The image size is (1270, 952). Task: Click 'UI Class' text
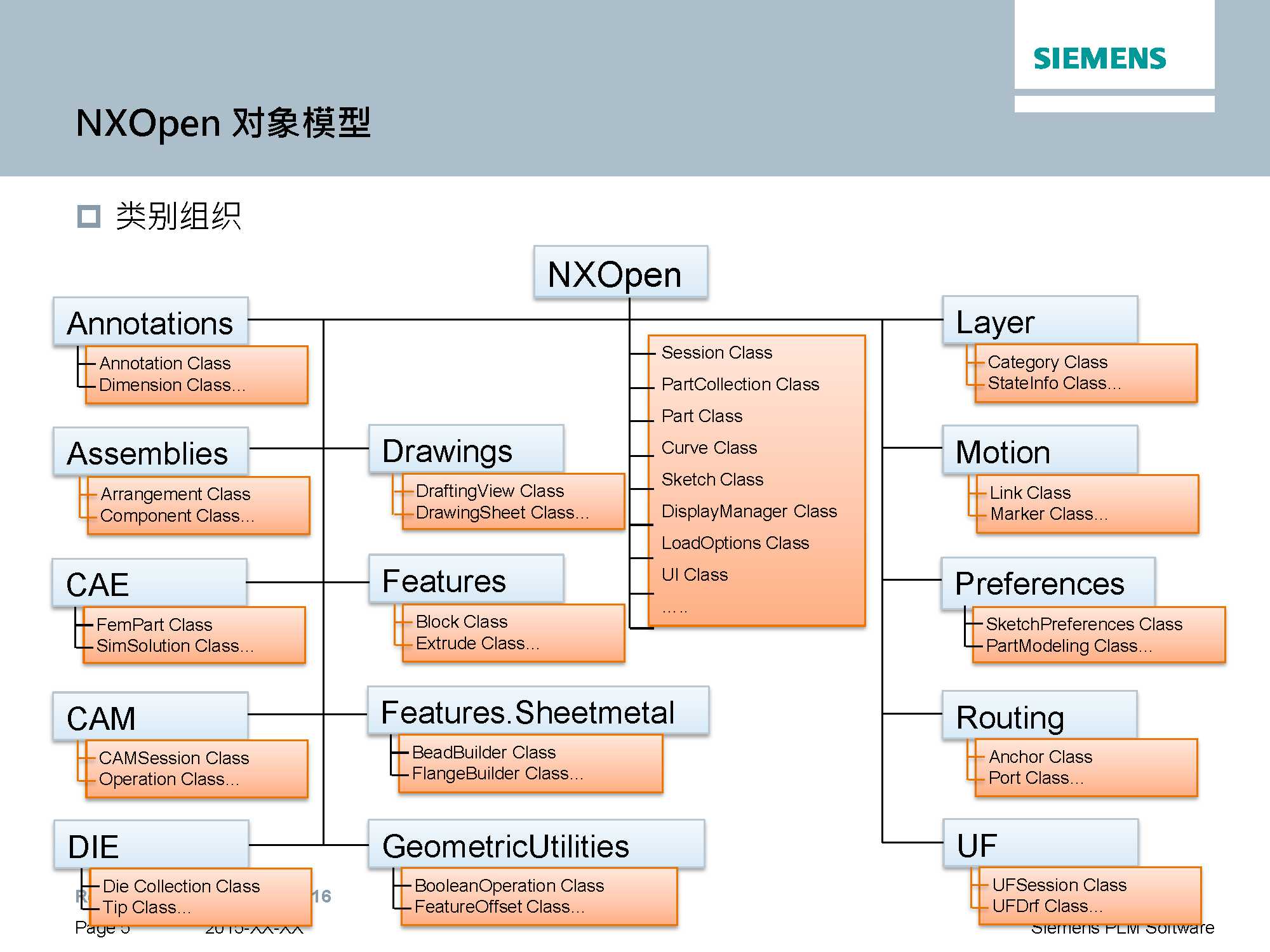[695, 574]
